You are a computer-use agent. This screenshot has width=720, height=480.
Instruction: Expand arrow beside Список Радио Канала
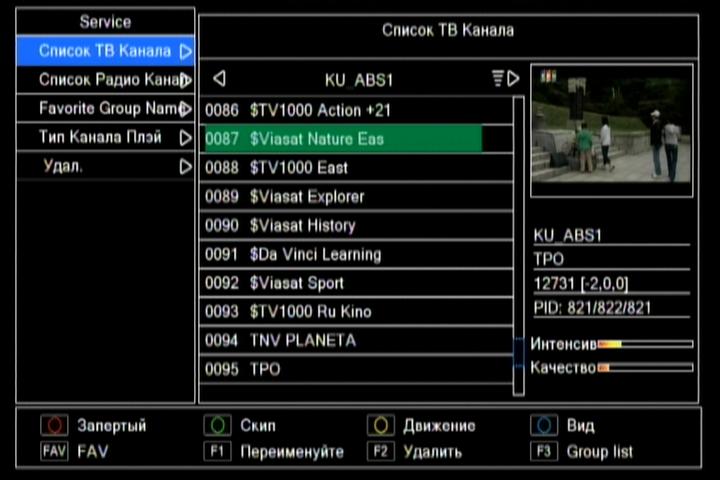tap(186, 80)
